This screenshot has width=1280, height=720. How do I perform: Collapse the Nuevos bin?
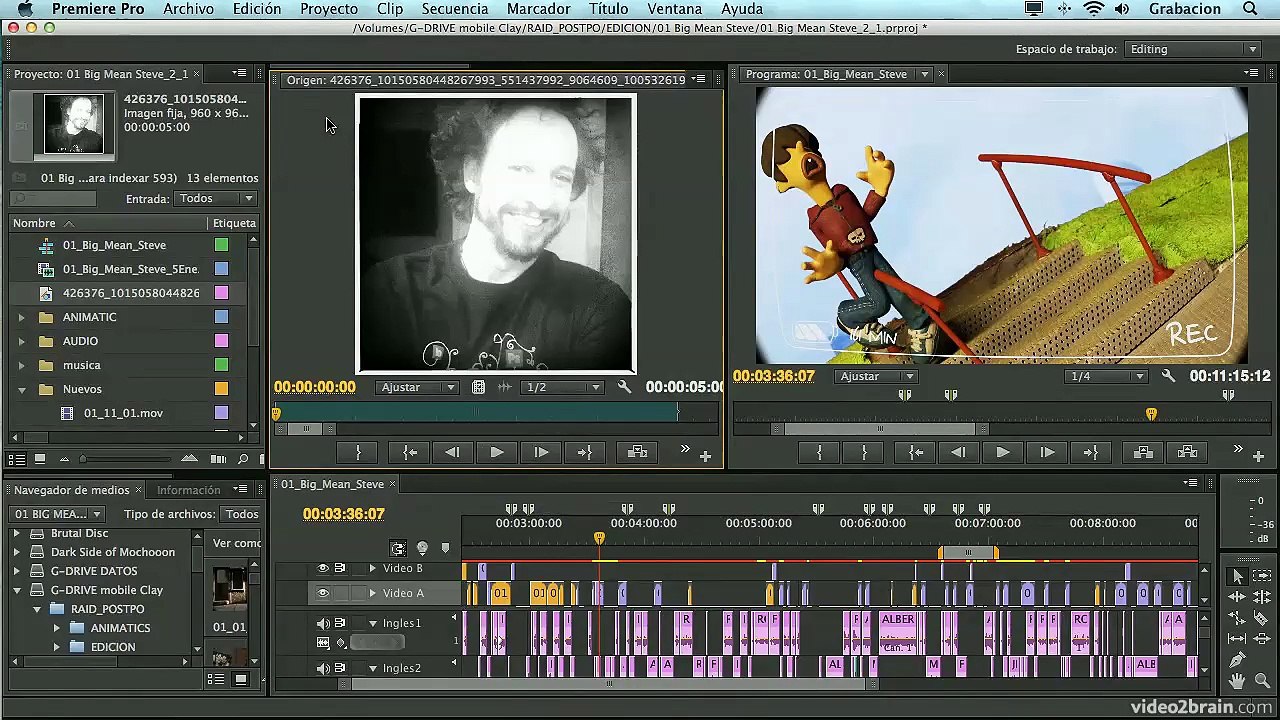(21, 389)
